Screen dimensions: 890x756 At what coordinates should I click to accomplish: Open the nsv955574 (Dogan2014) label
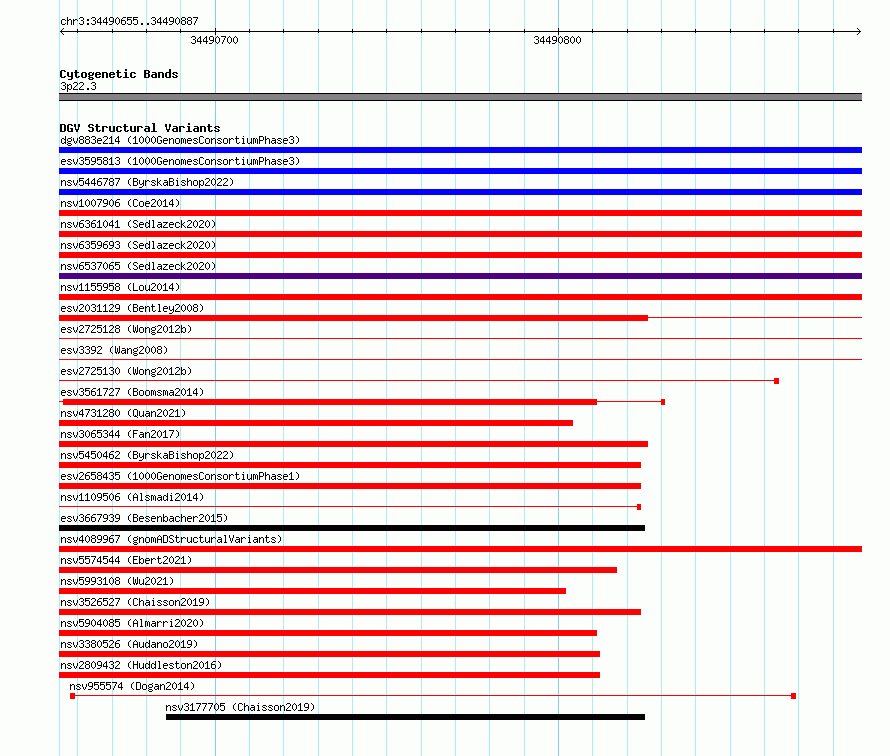click(132, 686)
